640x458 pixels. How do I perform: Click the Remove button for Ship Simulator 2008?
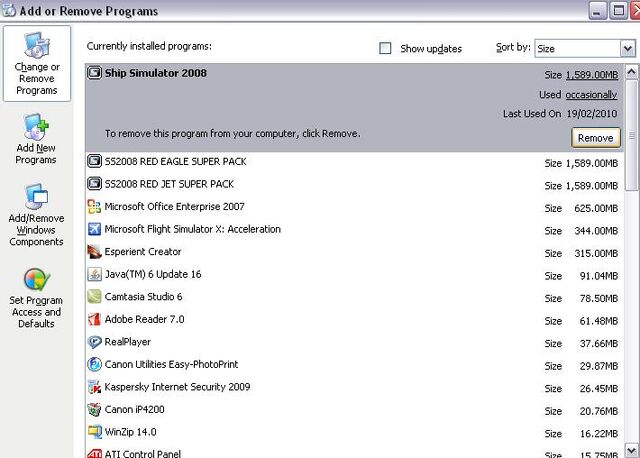(x=596, y=138)
